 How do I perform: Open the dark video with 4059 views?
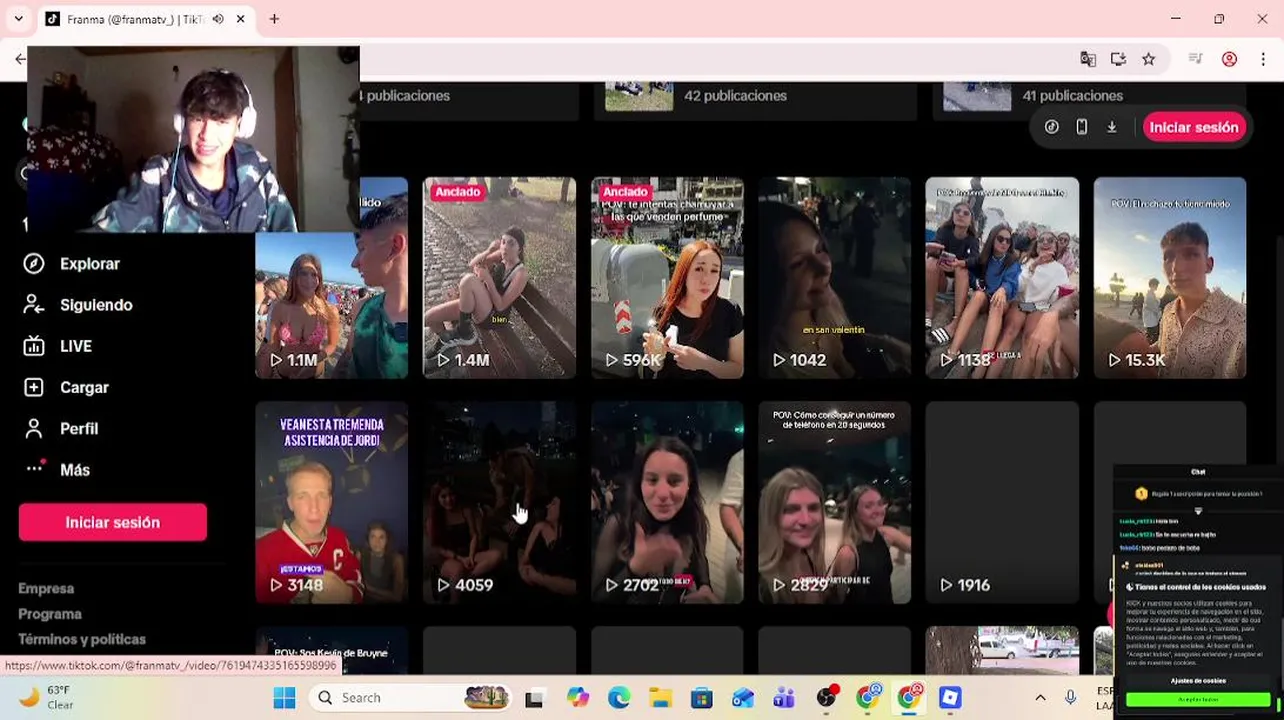499,503
